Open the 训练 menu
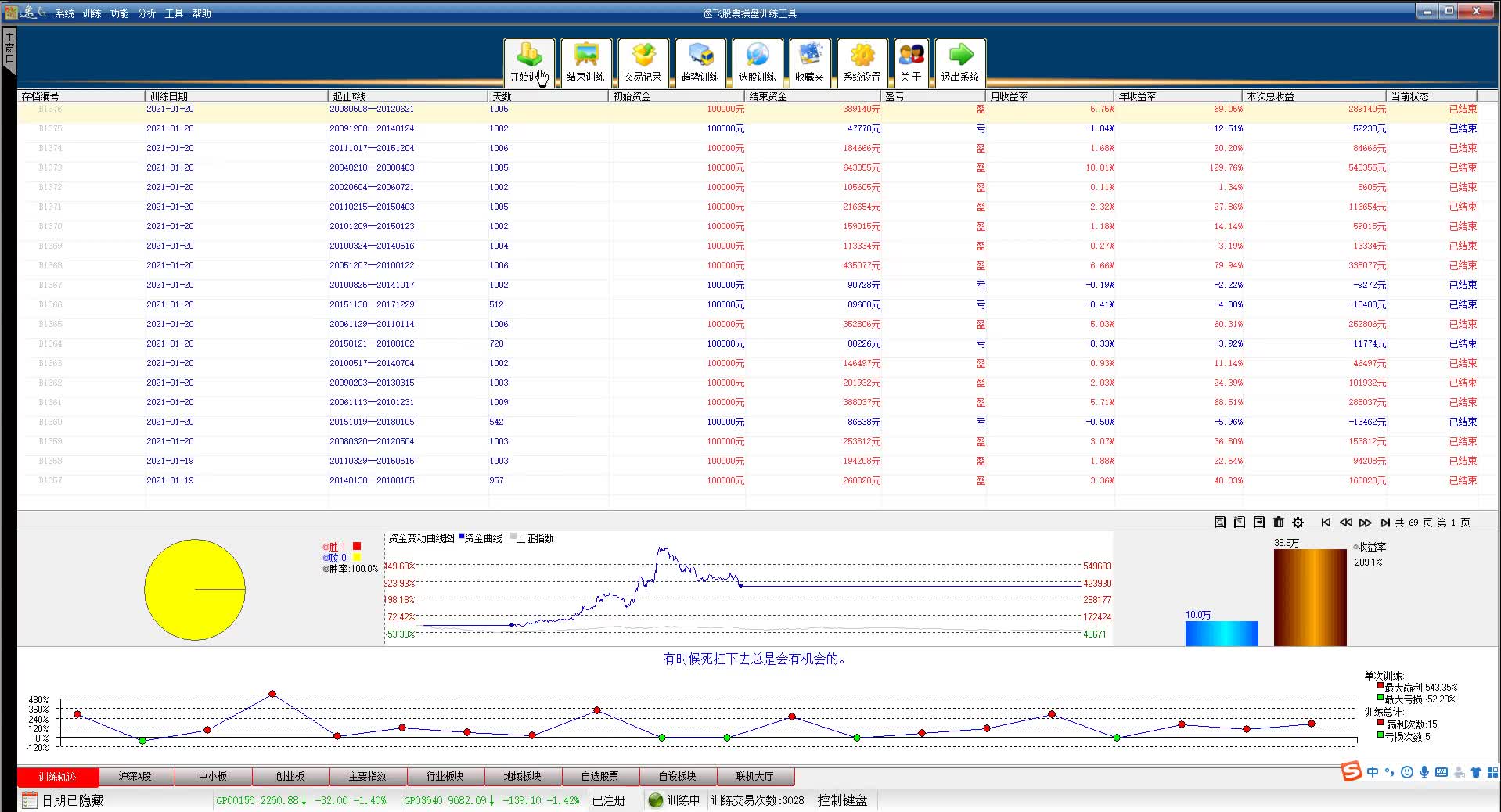The width and height of the screenshot is (1501, 812). click(92, 13)
